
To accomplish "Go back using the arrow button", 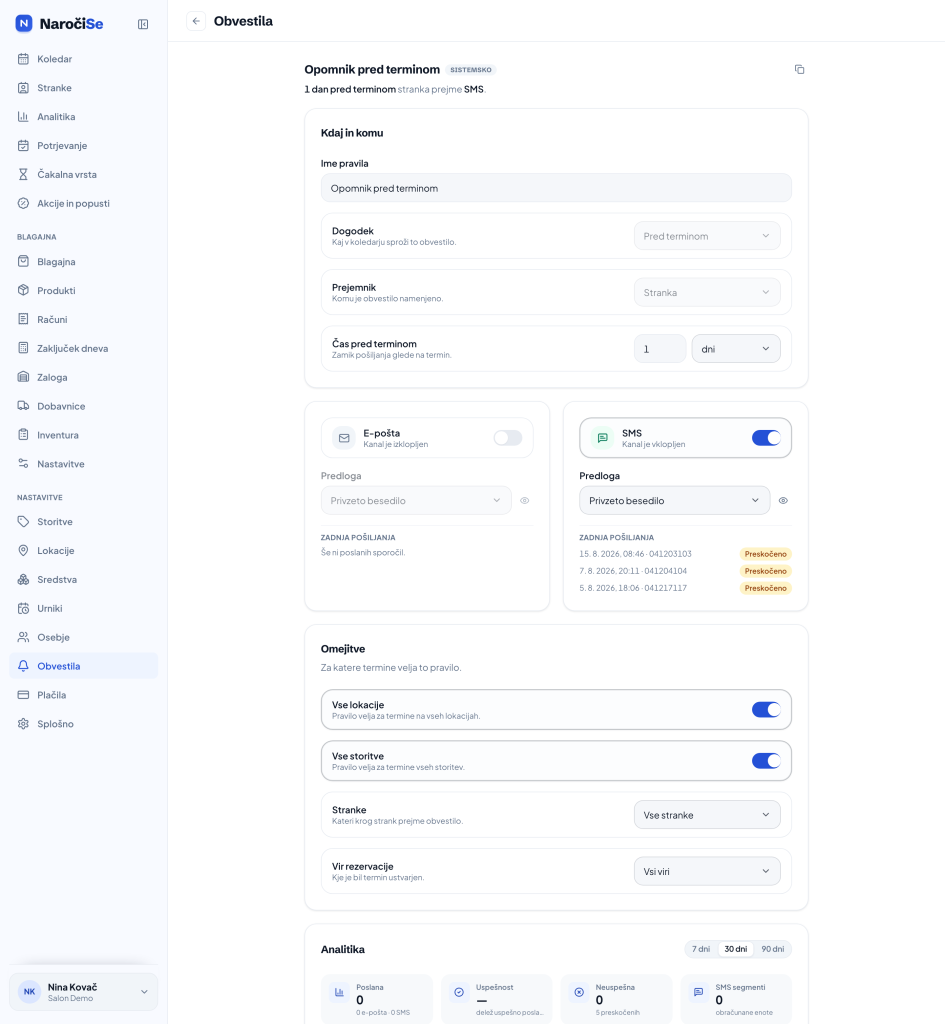I will pyautogui.click(x=196, y=21).
